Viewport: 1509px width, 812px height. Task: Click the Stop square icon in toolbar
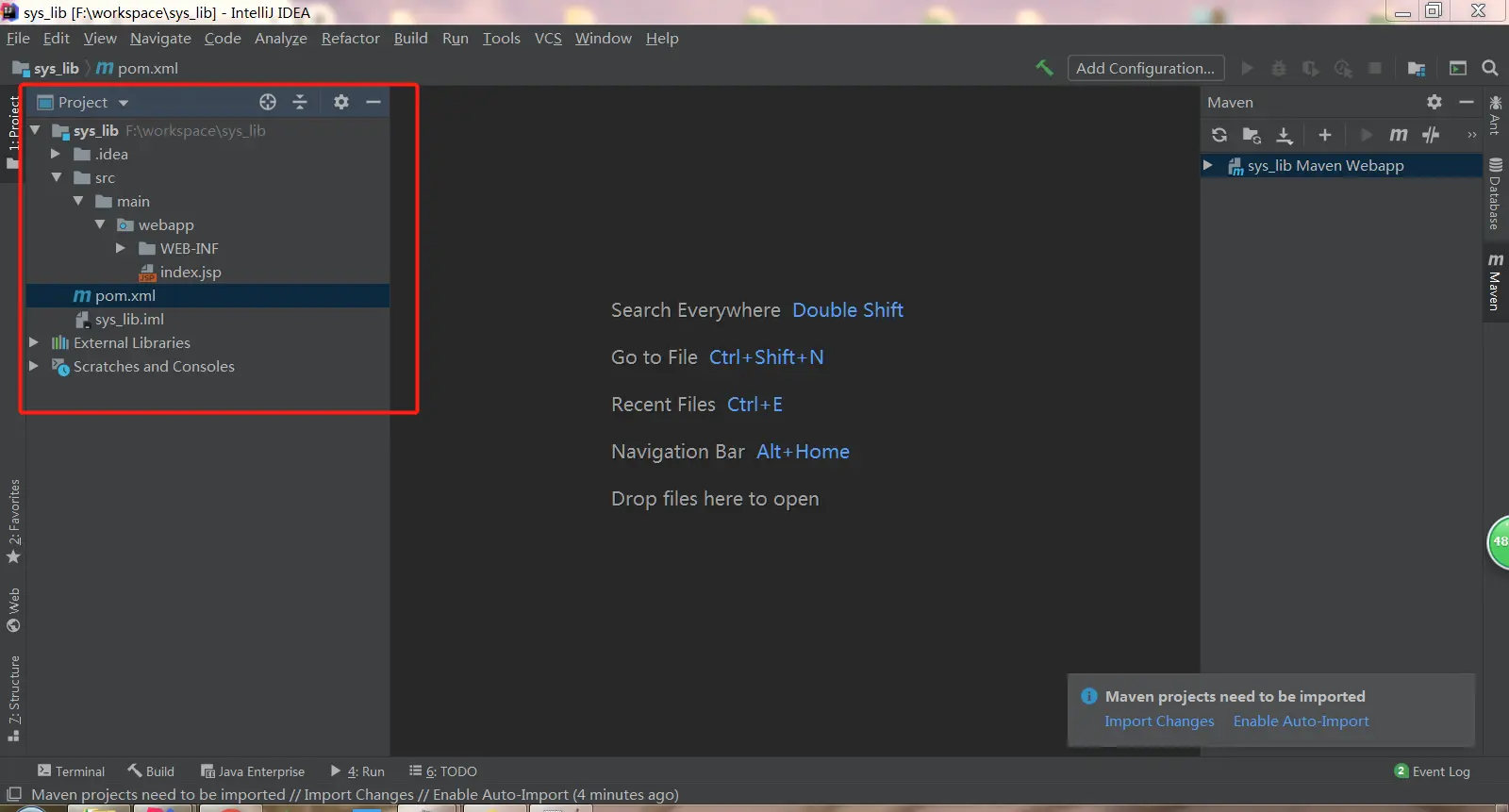coord(1375,68)
